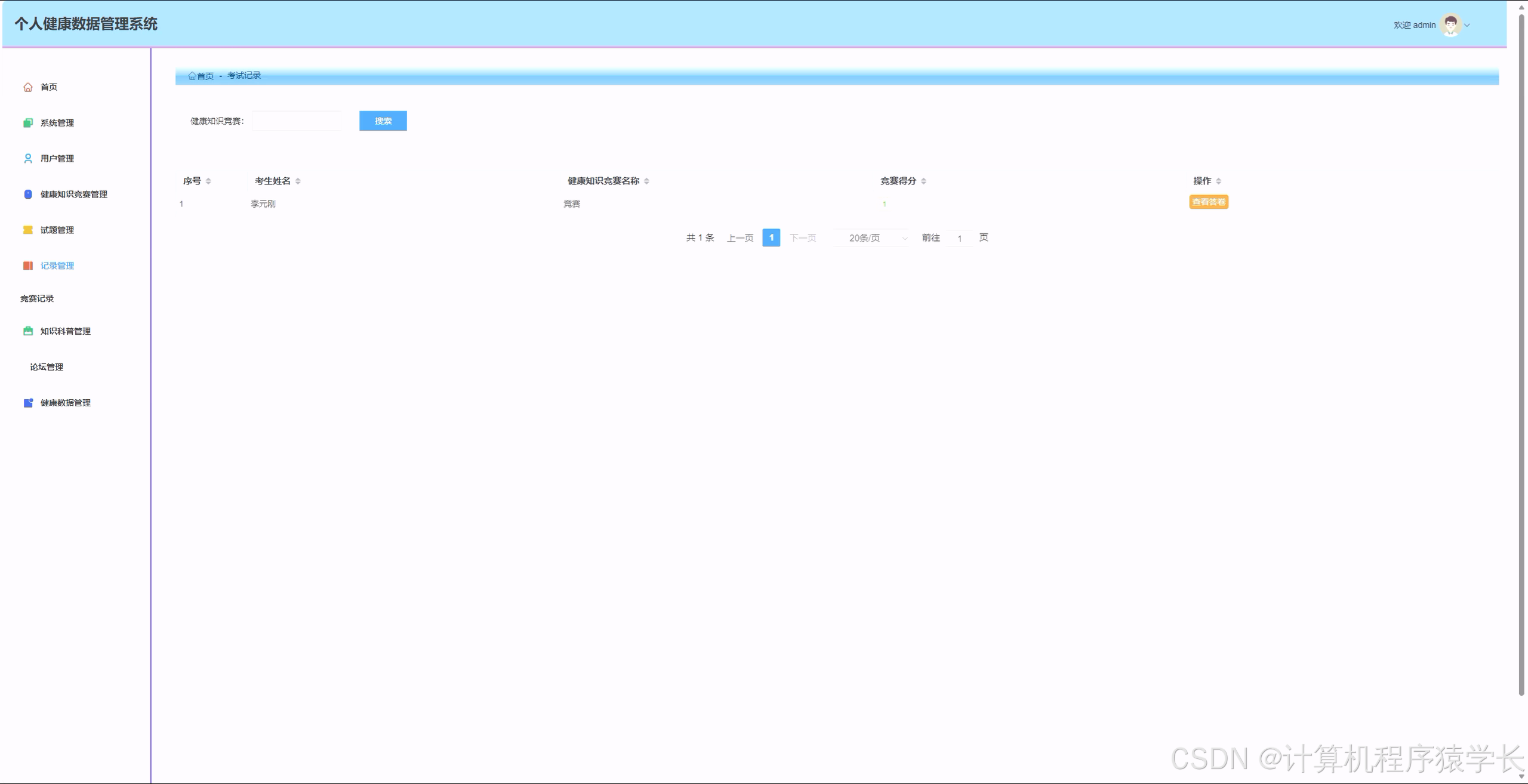Sort by 竞赛得分 column arrows
Viewport: 1528px width, 784px height.
coord(923,181)
